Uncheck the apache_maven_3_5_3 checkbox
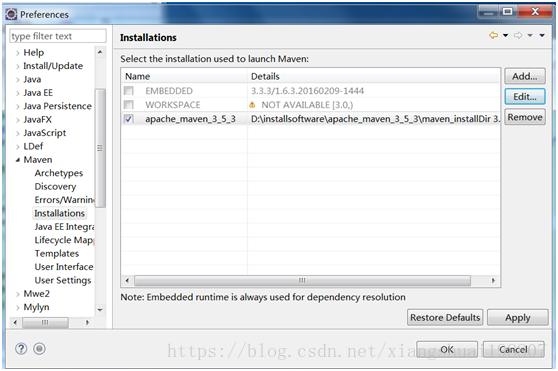 (x=129, y=118)
